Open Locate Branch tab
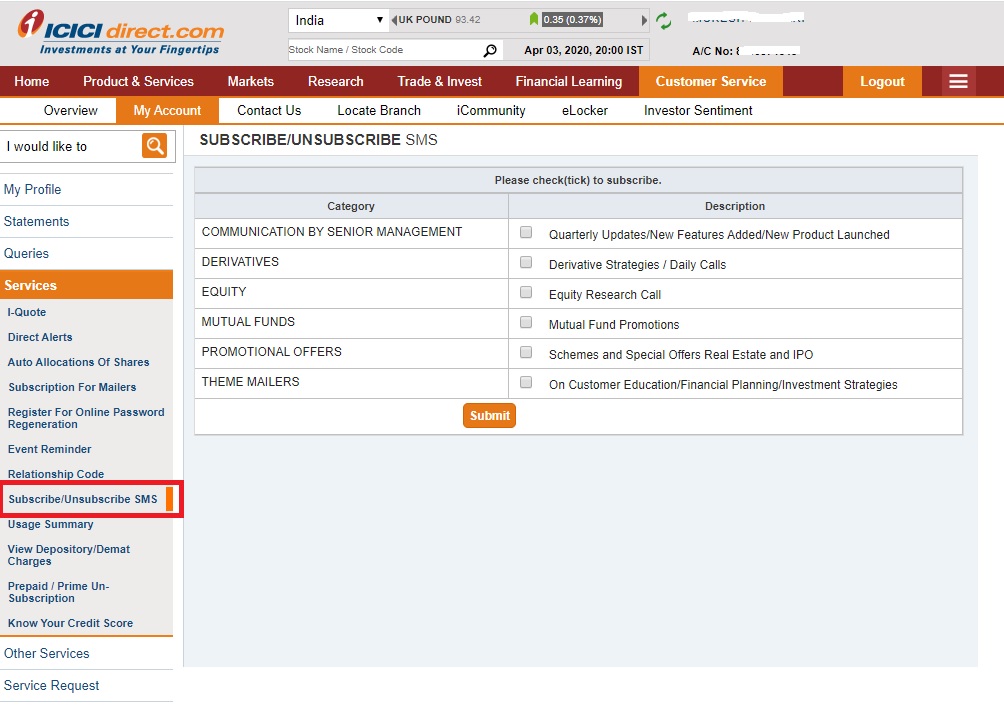 pyautogui.click(x=379, y=111)
